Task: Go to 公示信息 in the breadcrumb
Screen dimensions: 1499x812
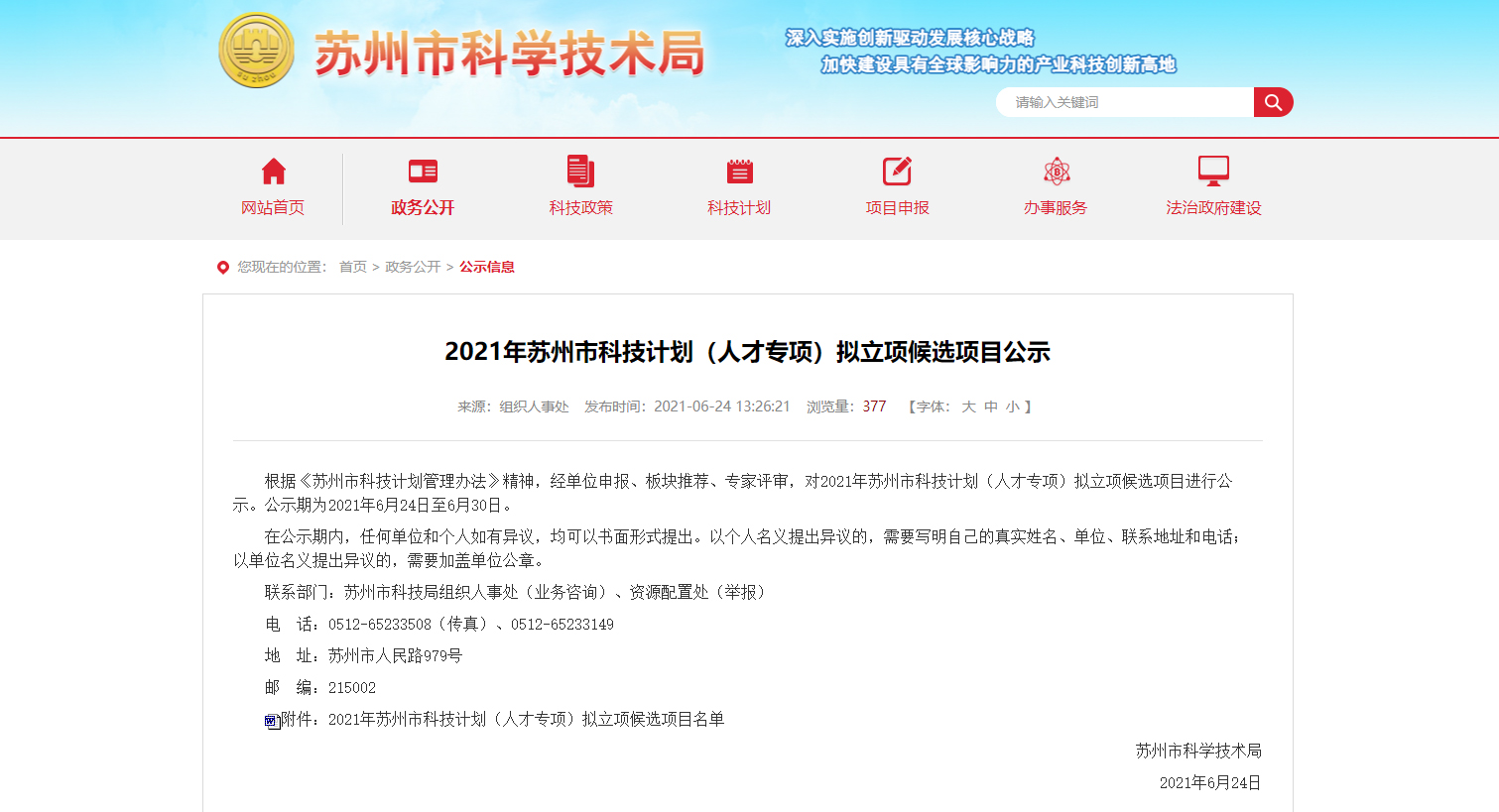Action: (x=487, y=267)
